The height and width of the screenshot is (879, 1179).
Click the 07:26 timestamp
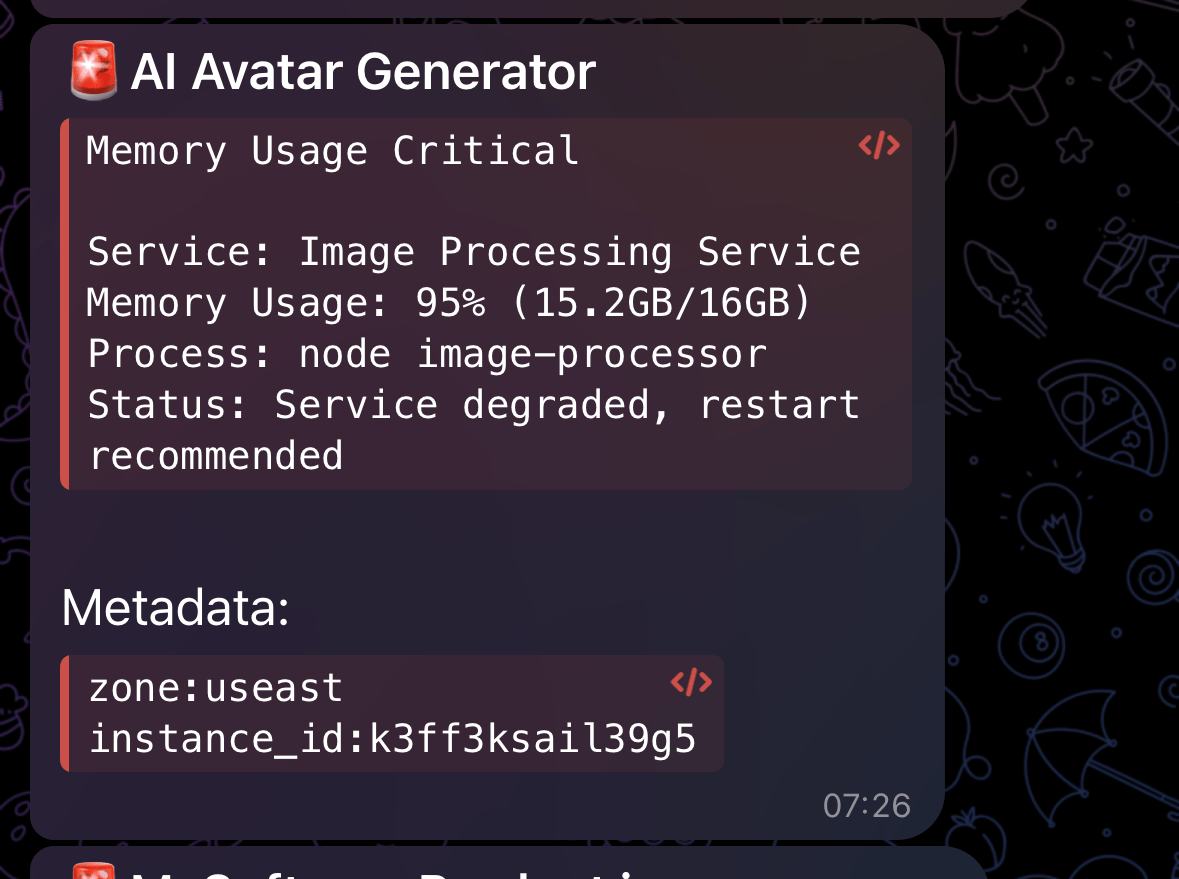tap(866, 805)
